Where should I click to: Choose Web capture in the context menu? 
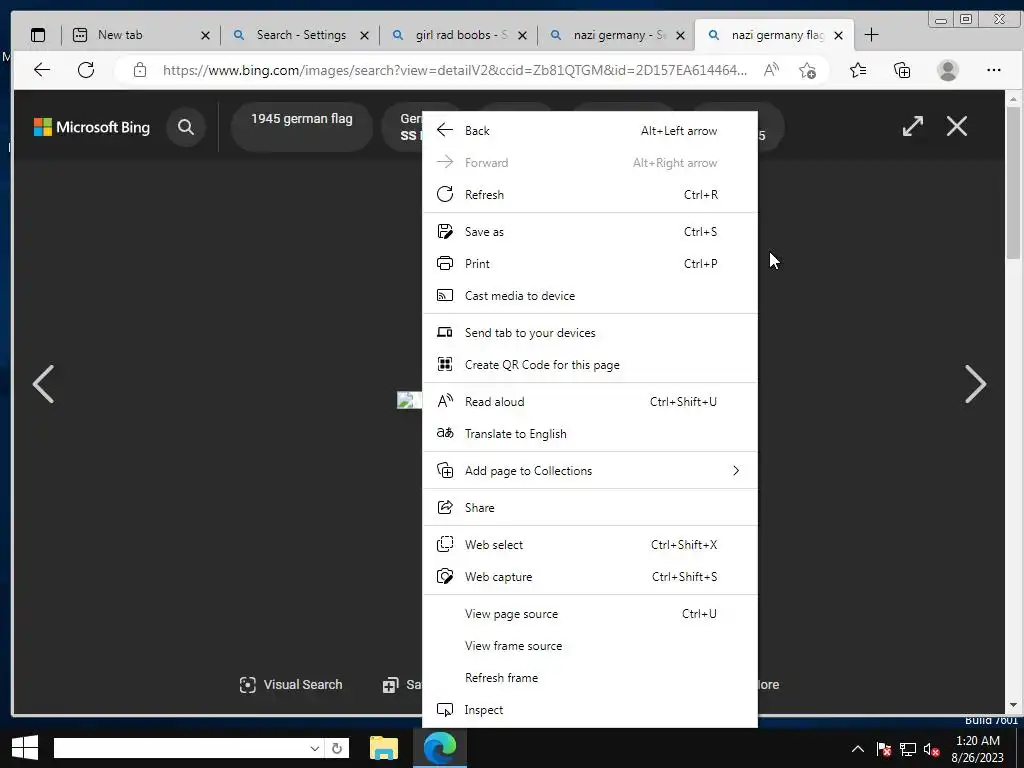[590, 577]
